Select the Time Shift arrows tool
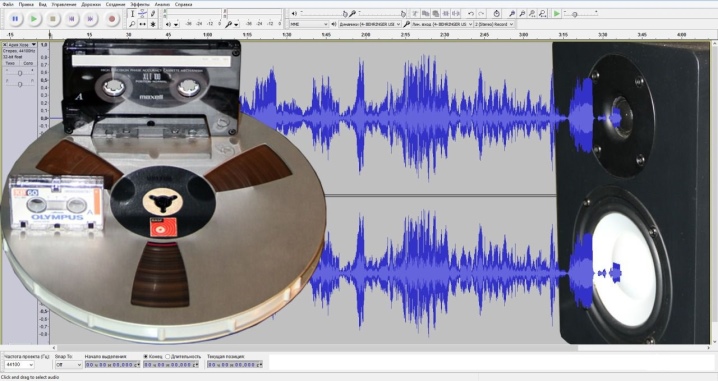718x381 pixels. point(142,24)
